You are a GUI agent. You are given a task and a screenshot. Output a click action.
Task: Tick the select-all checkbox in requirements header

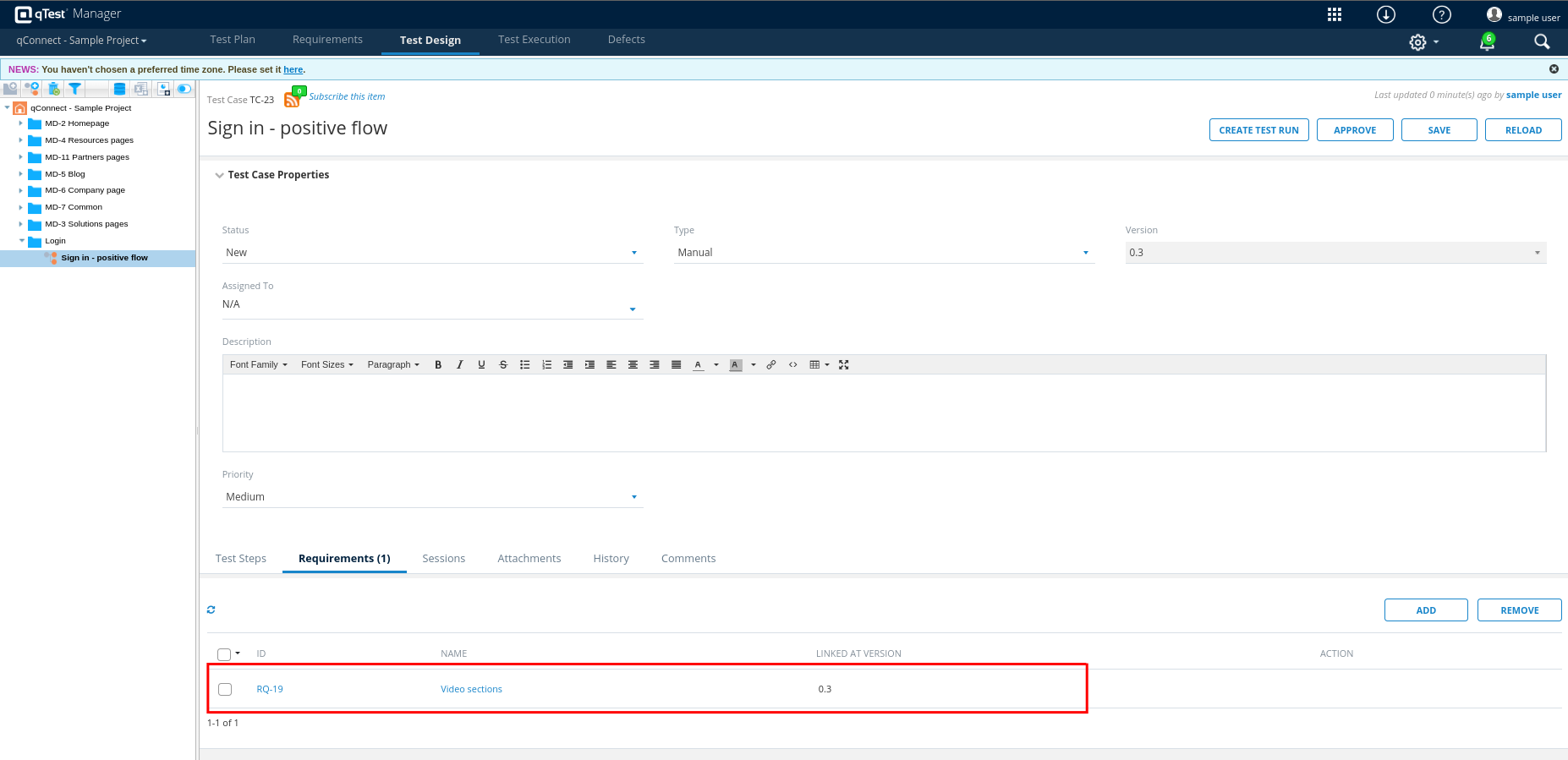pyautogui.click(x=224, y=654)
